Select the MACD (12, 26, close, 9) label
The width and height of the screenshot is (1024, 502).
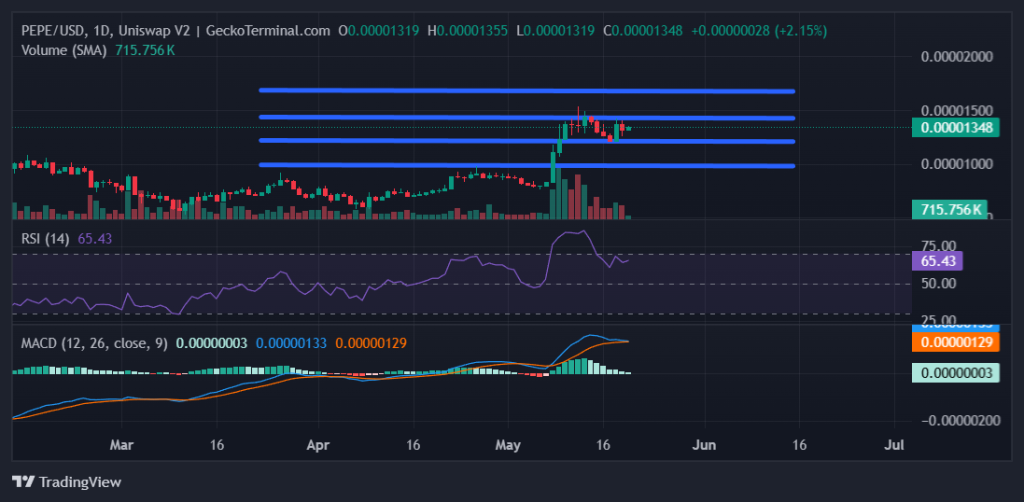click(x=92, y=344)
